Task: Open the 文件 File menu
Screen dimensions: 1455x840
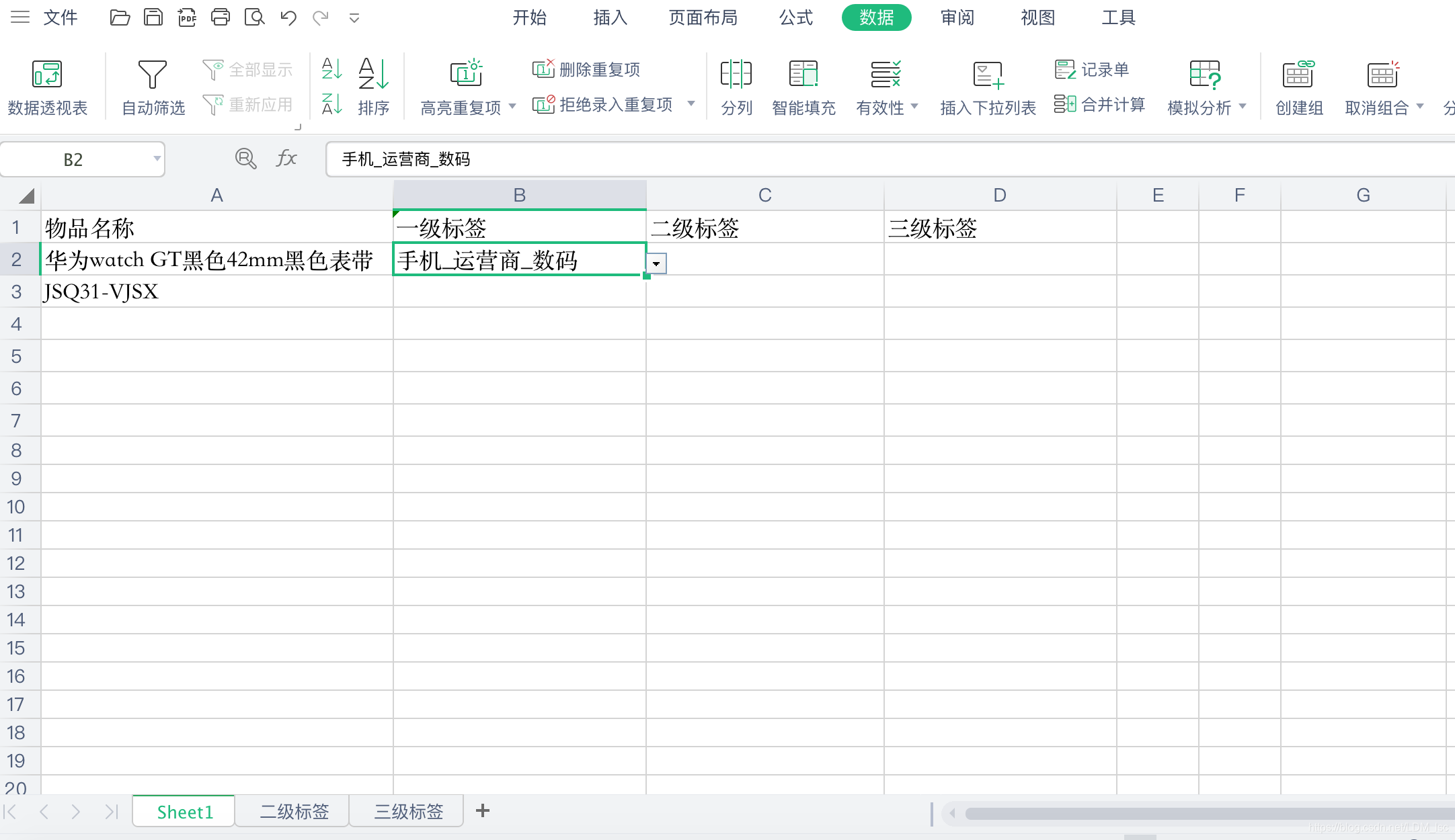Action: coord(61,17)
